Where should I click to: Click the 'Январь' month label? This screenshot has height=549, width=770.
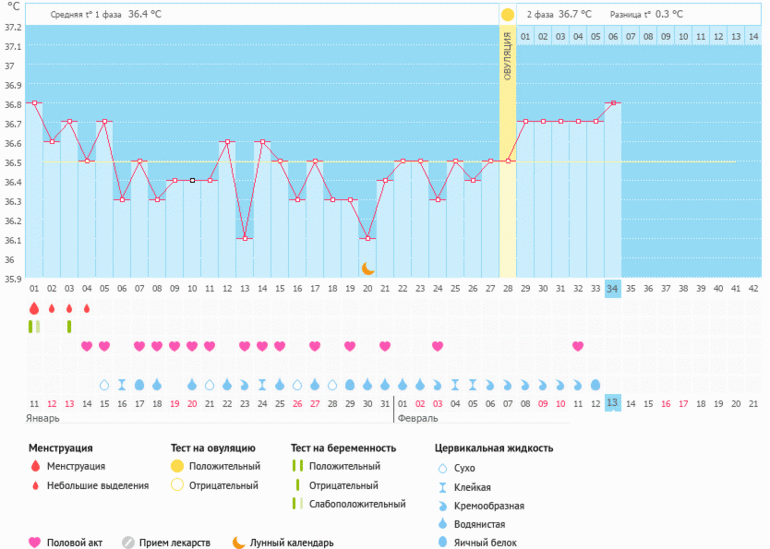44,420
